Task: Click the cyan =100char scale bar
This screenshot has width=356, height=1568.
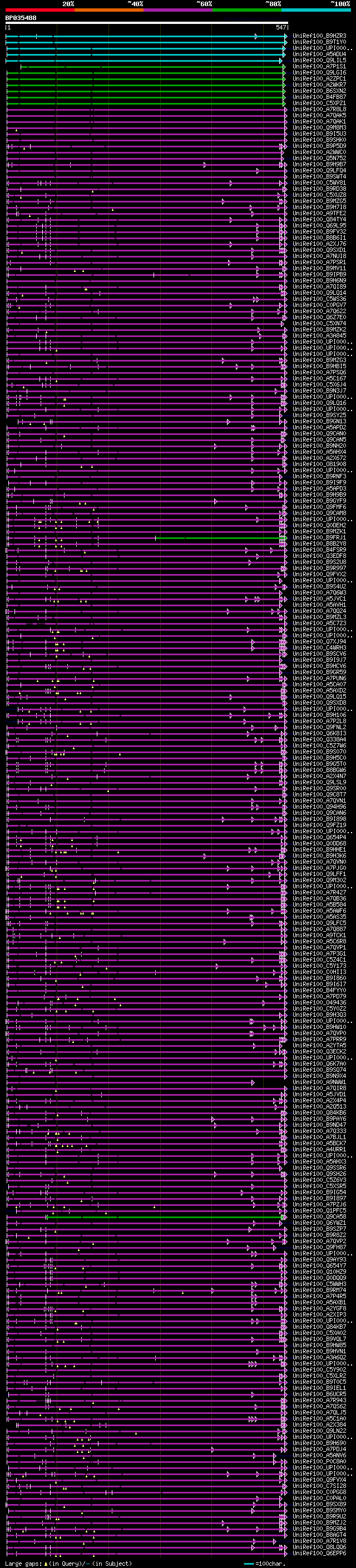Action: click(248, 1564)
